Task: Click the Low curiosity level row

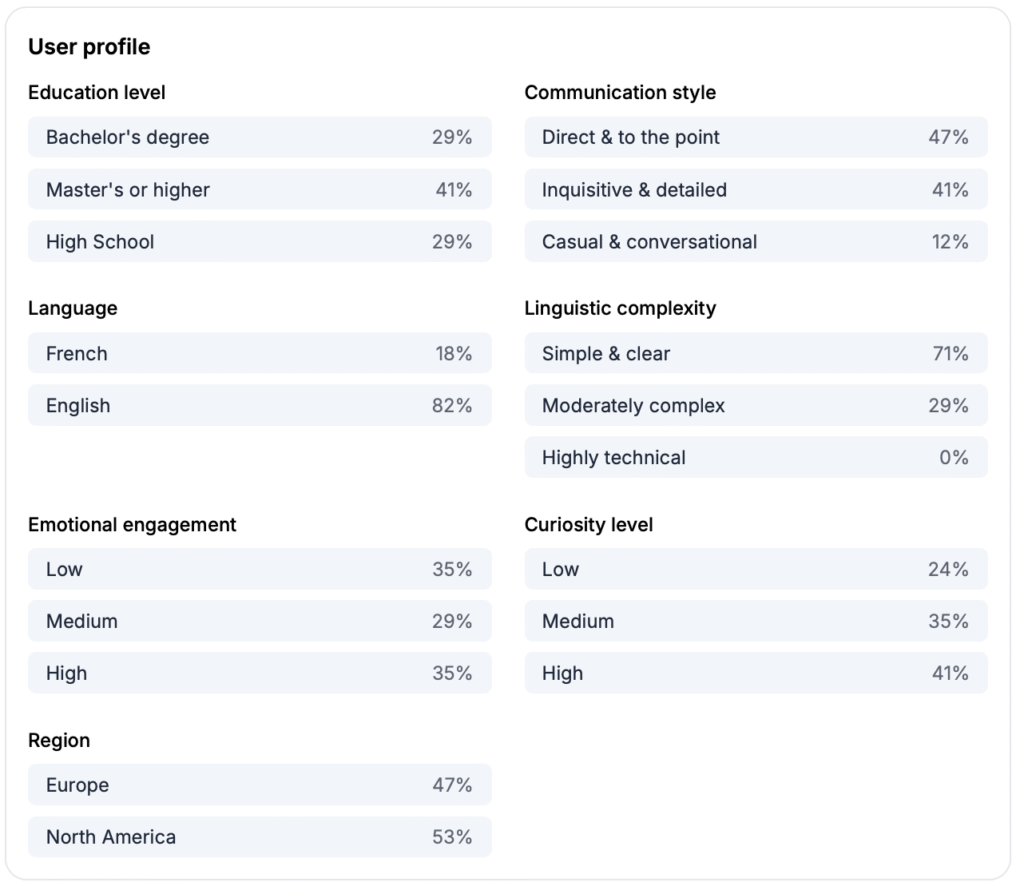Action: tap(755, 569)
